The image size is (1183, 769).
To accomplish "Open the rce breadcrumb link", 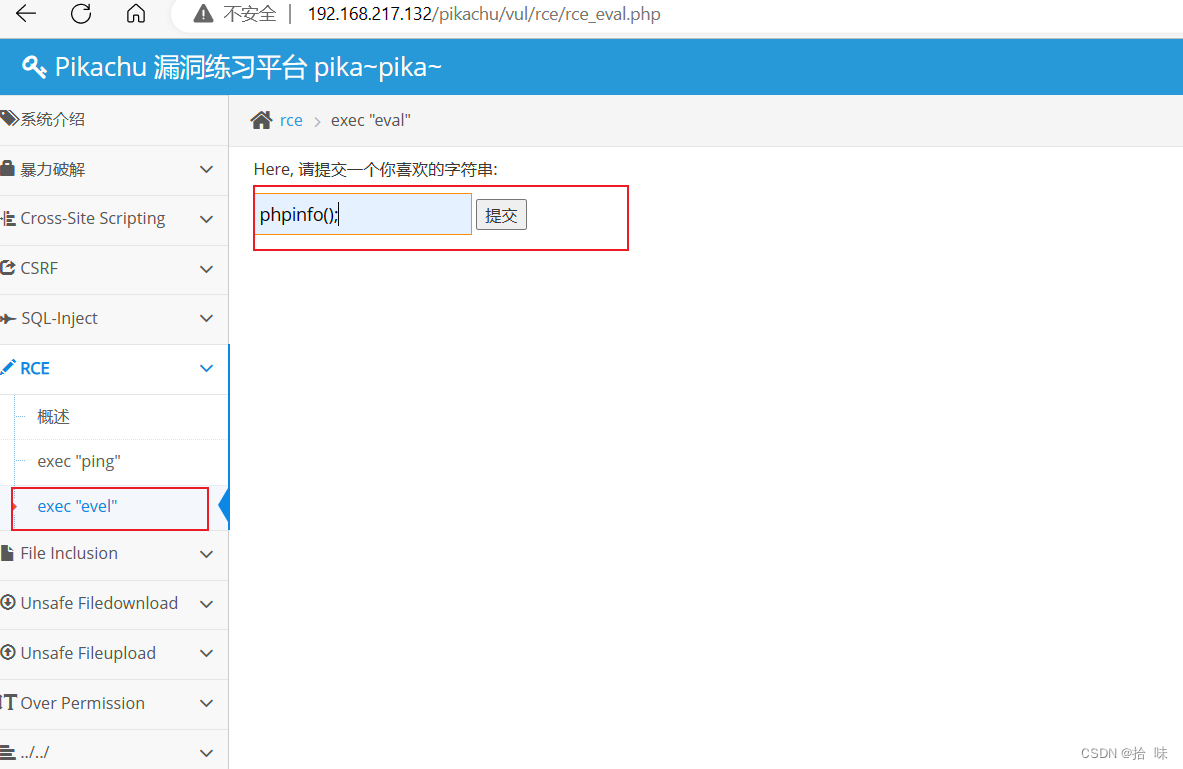I will (290, 119).
